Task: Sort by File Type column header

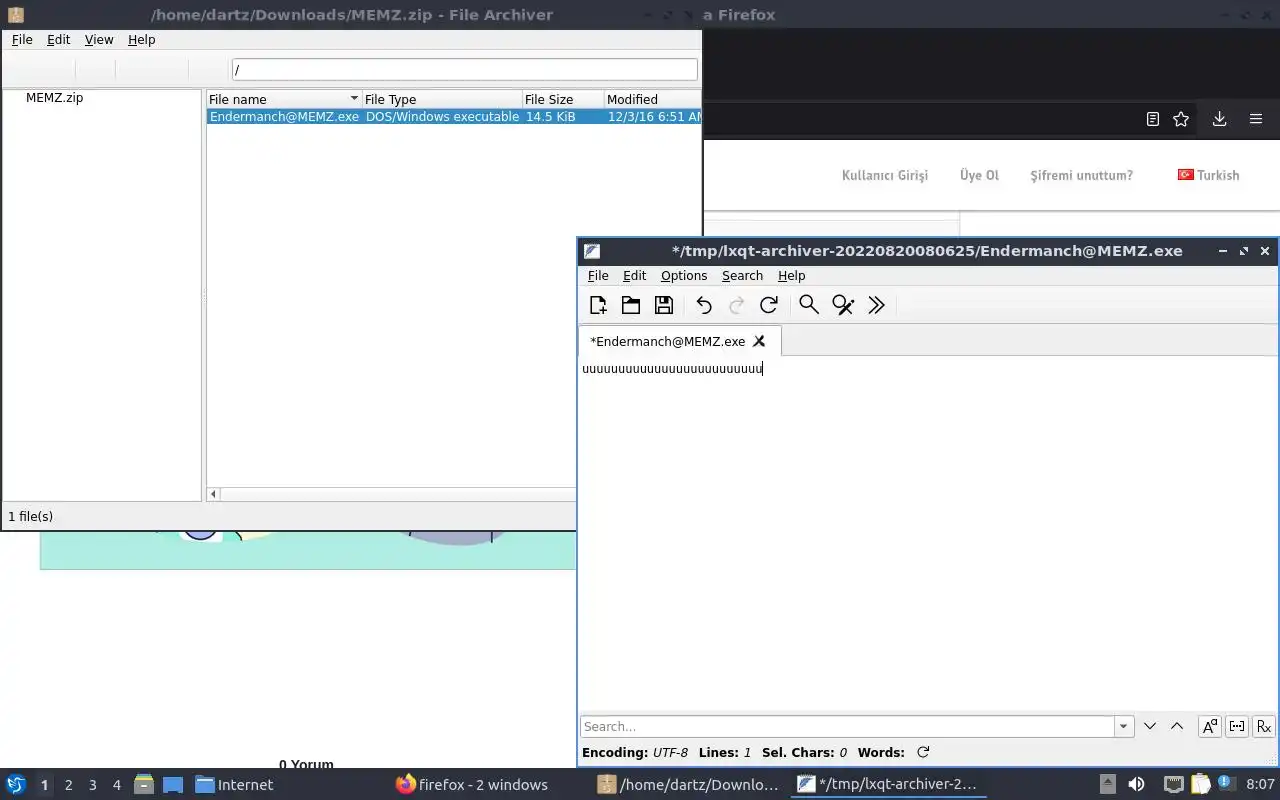Action: [x=442, y=99]
